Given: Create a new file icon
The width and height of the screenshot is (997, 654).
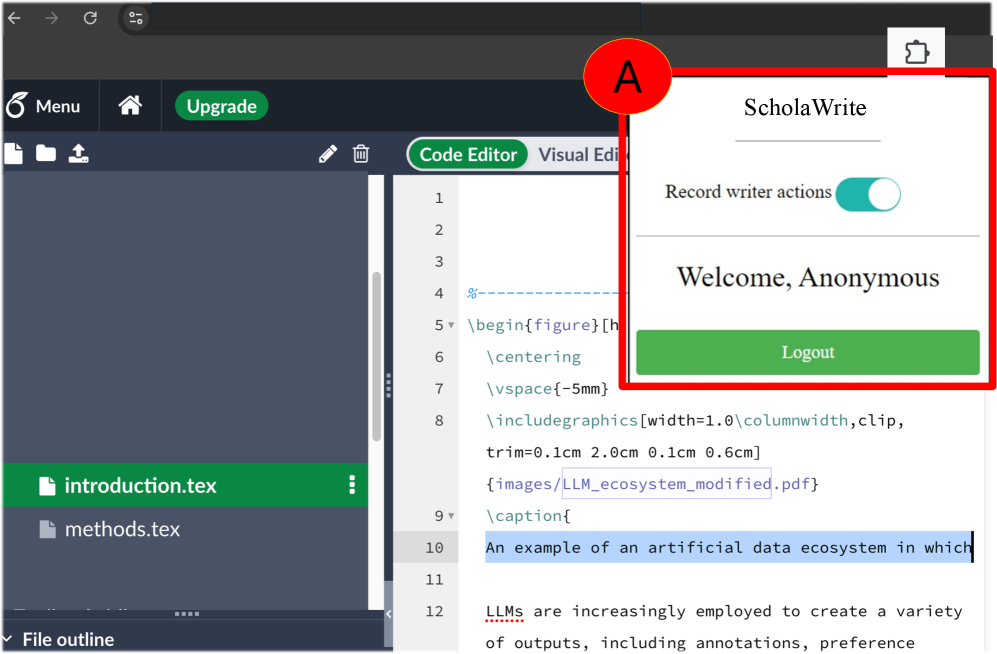Looking at the screenshot, I should (13, 153).
